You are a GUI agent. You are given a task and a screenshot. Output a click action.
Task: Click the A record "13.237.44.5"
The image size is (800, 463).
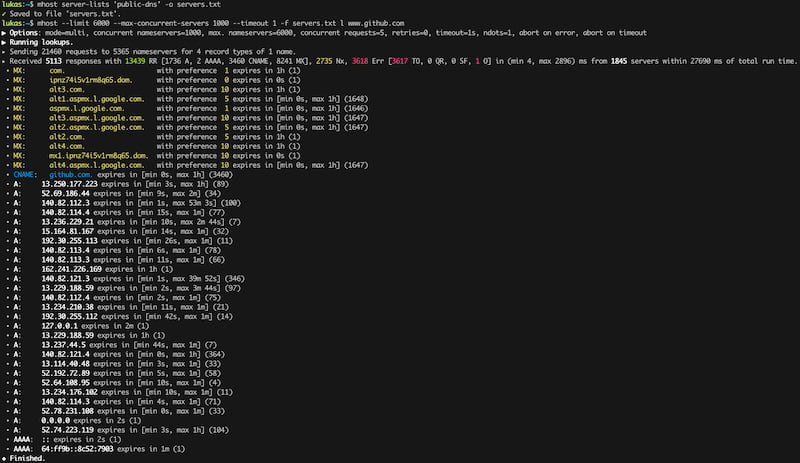64,345
